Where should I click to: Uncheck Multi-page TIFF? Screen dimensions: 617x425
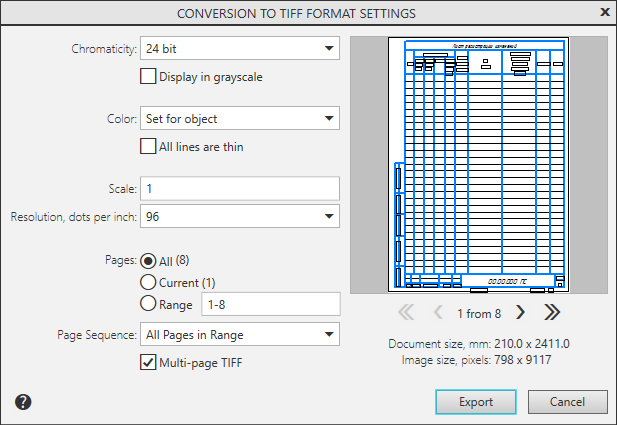click(149, 362)
